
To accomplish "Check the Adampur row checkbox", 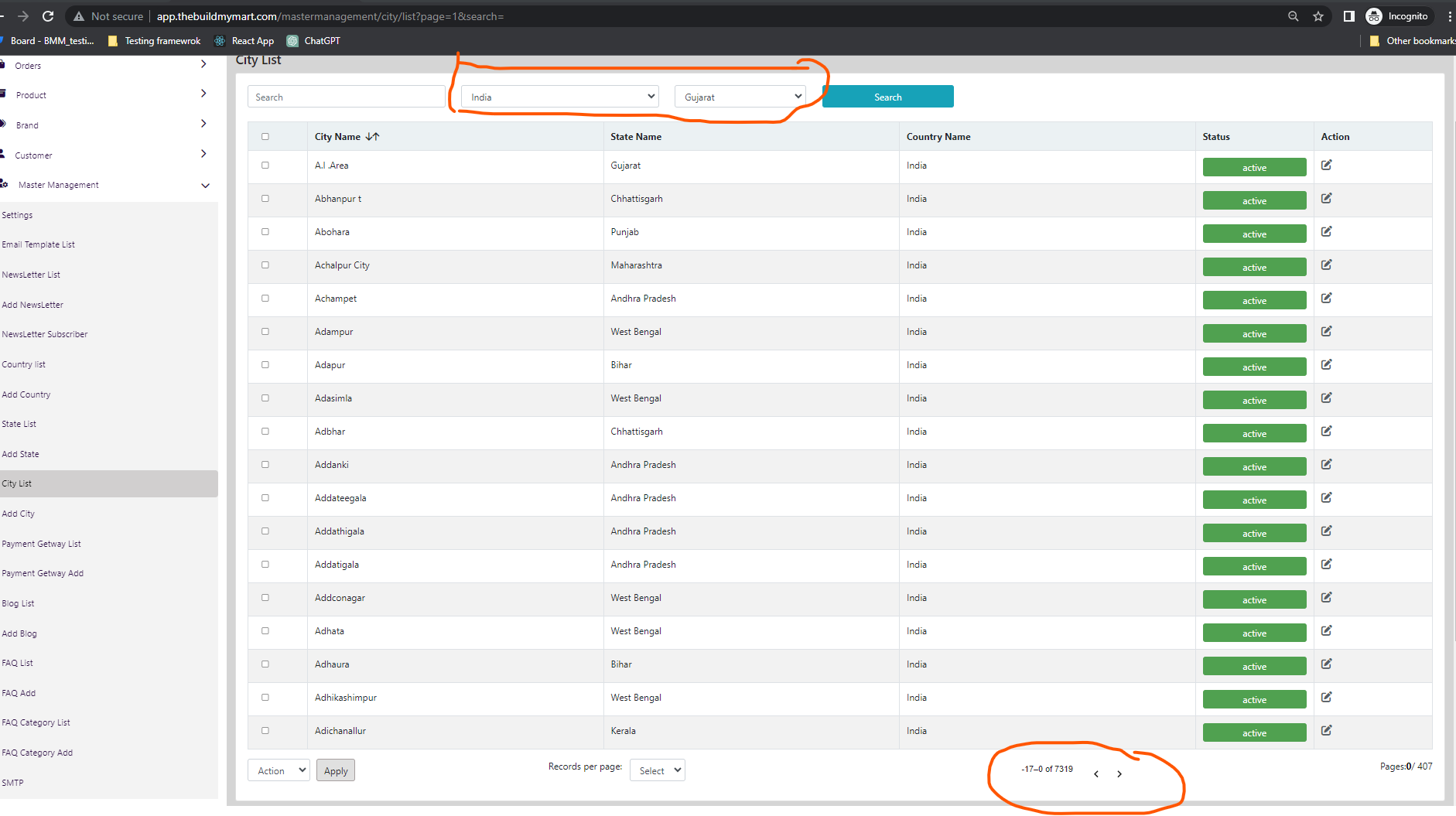I will click(265, 331).
